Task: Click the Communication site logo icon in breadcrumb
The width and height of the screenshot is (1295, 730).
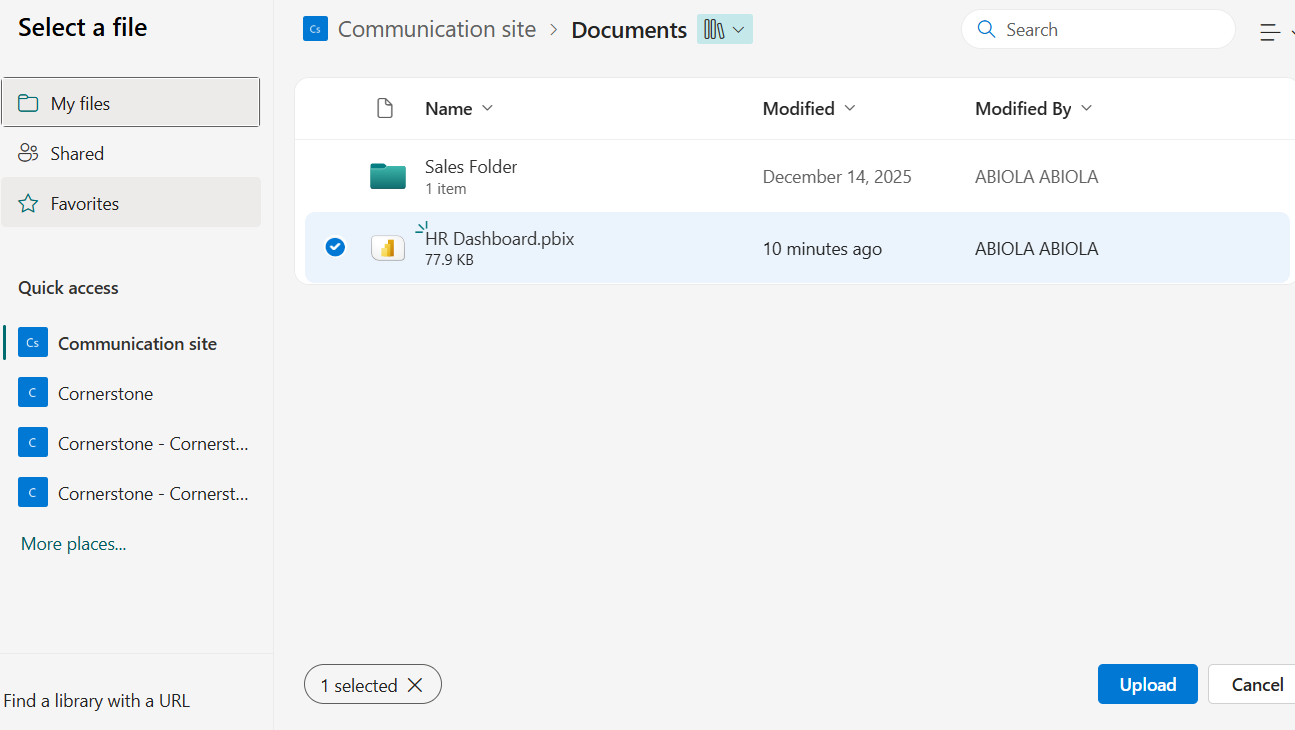Action: point(315,29)
